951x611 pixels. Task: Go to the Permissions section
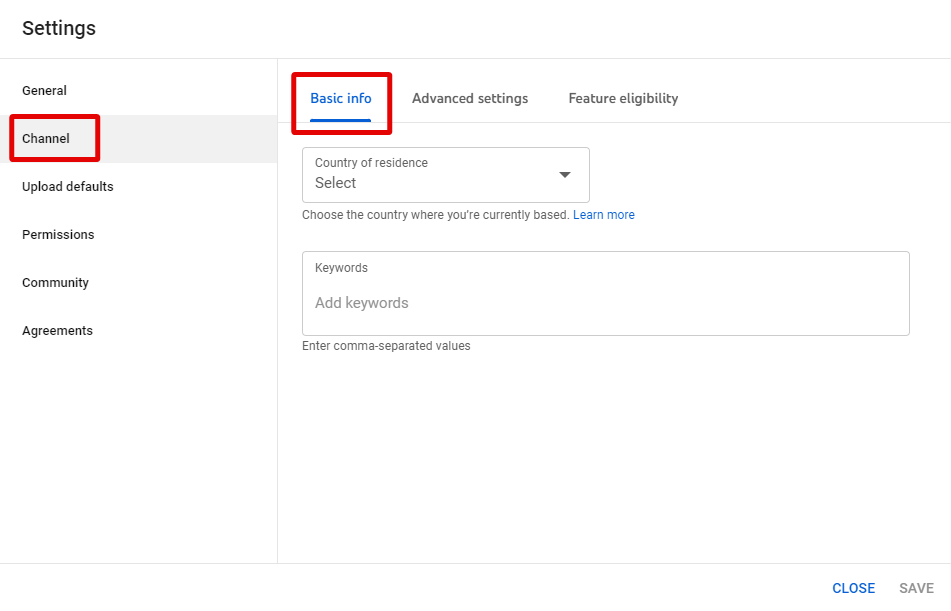tap(138, 235)
